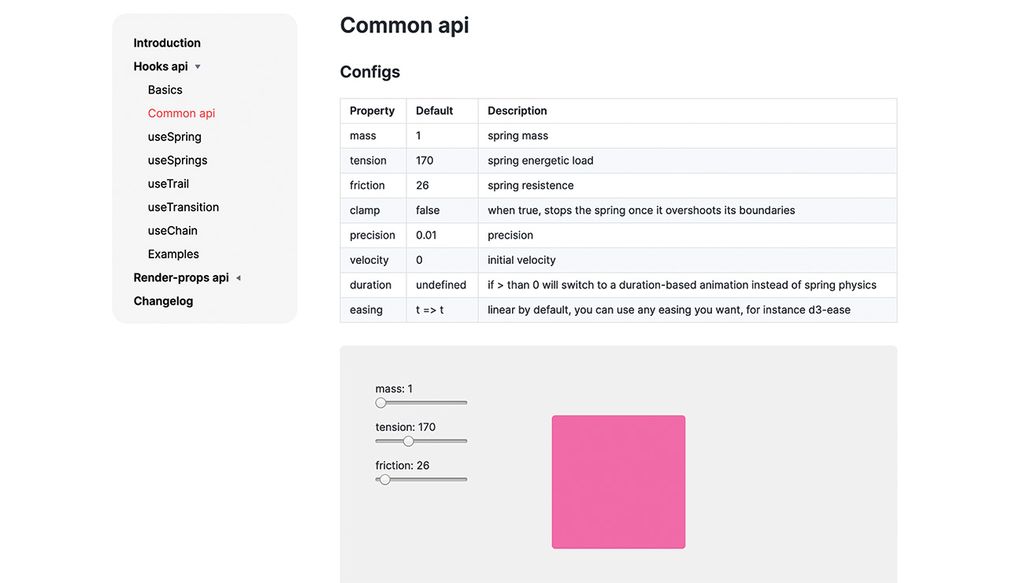Click the duration property cell
1024x583 pixels.
[371, 285]
